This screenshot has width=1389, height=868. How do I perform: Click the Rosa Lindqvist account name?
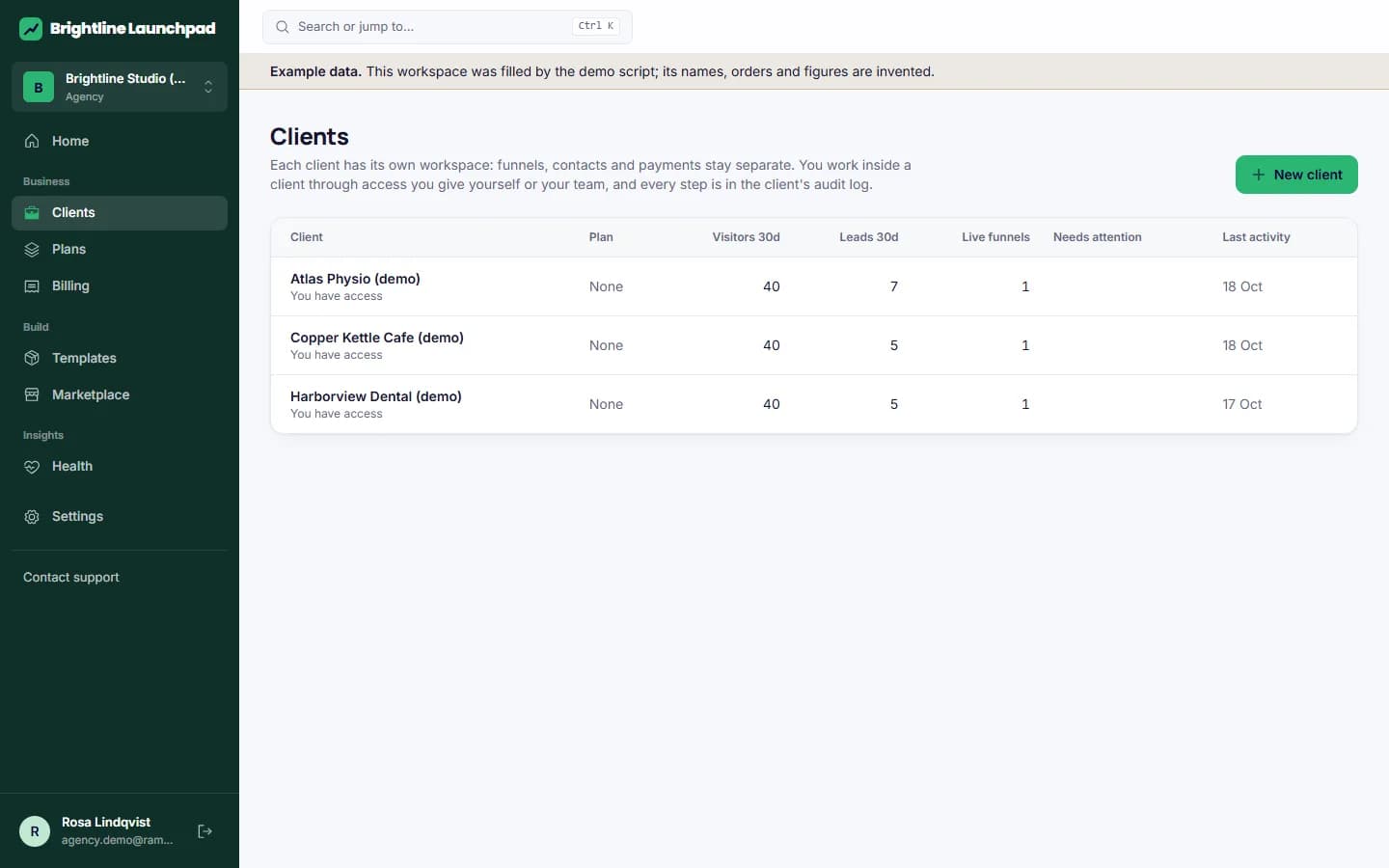pos(106,823)
